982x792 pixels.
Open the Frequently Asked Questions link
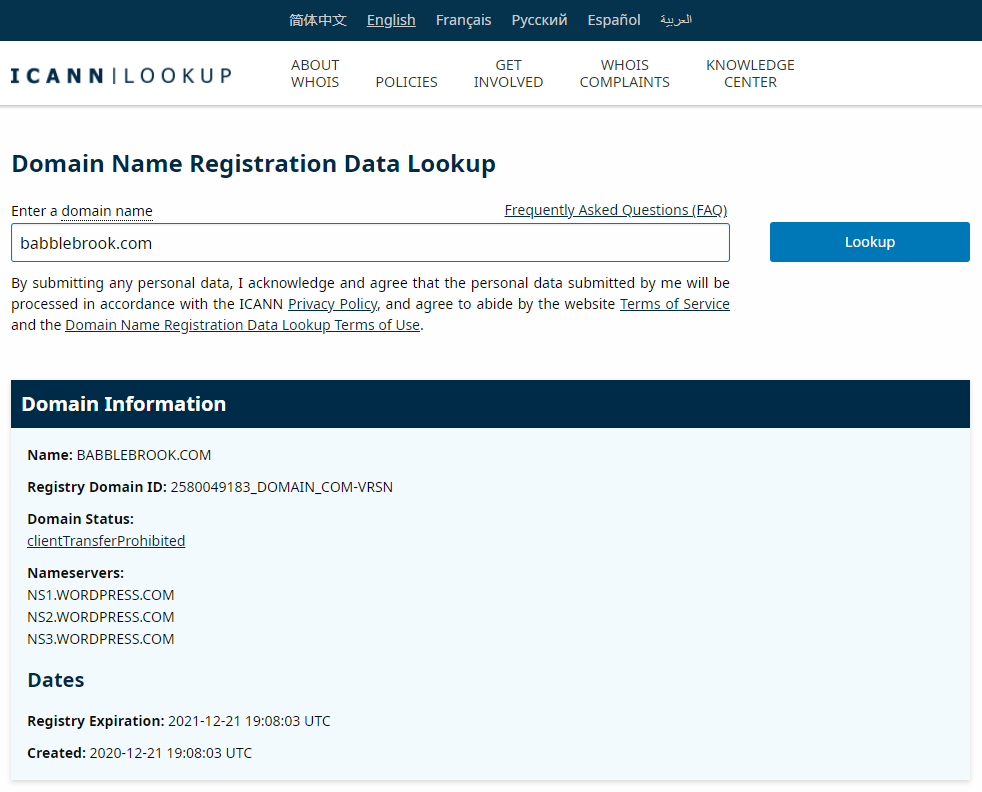tap(615, 209)
